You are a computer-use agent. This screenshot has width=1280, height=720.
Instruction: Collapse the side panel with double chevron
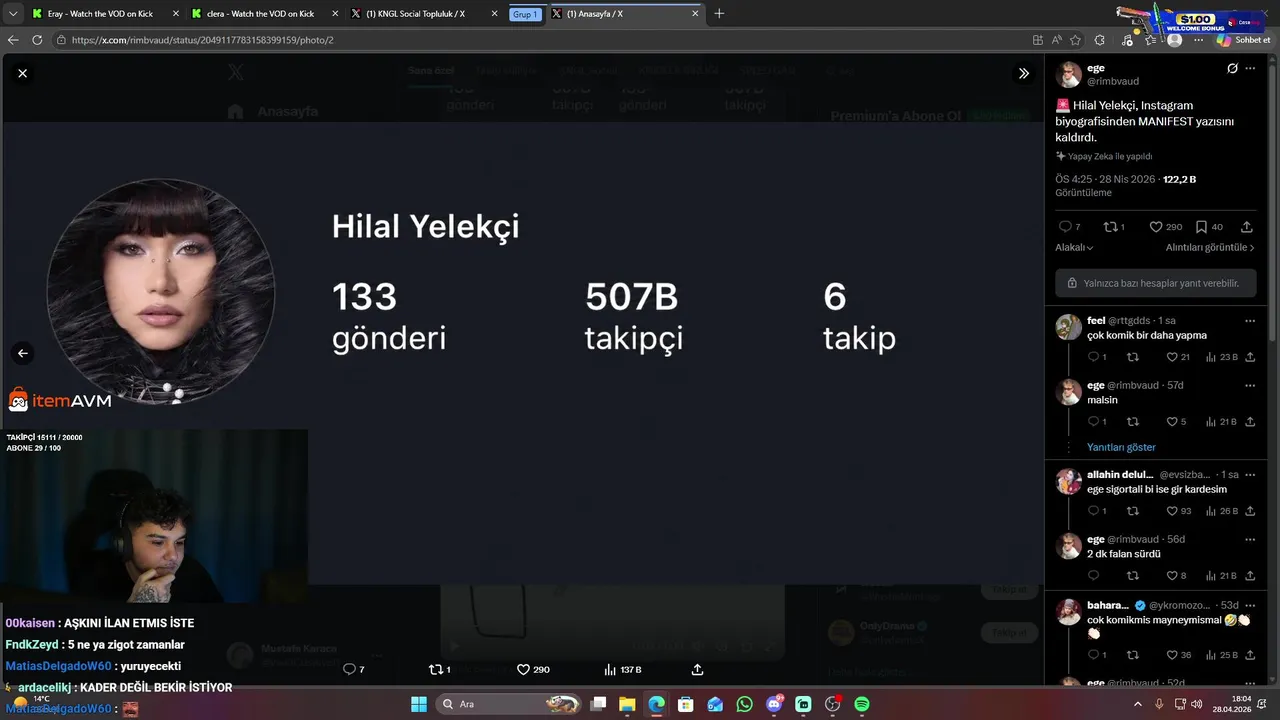coord(1024,73)
